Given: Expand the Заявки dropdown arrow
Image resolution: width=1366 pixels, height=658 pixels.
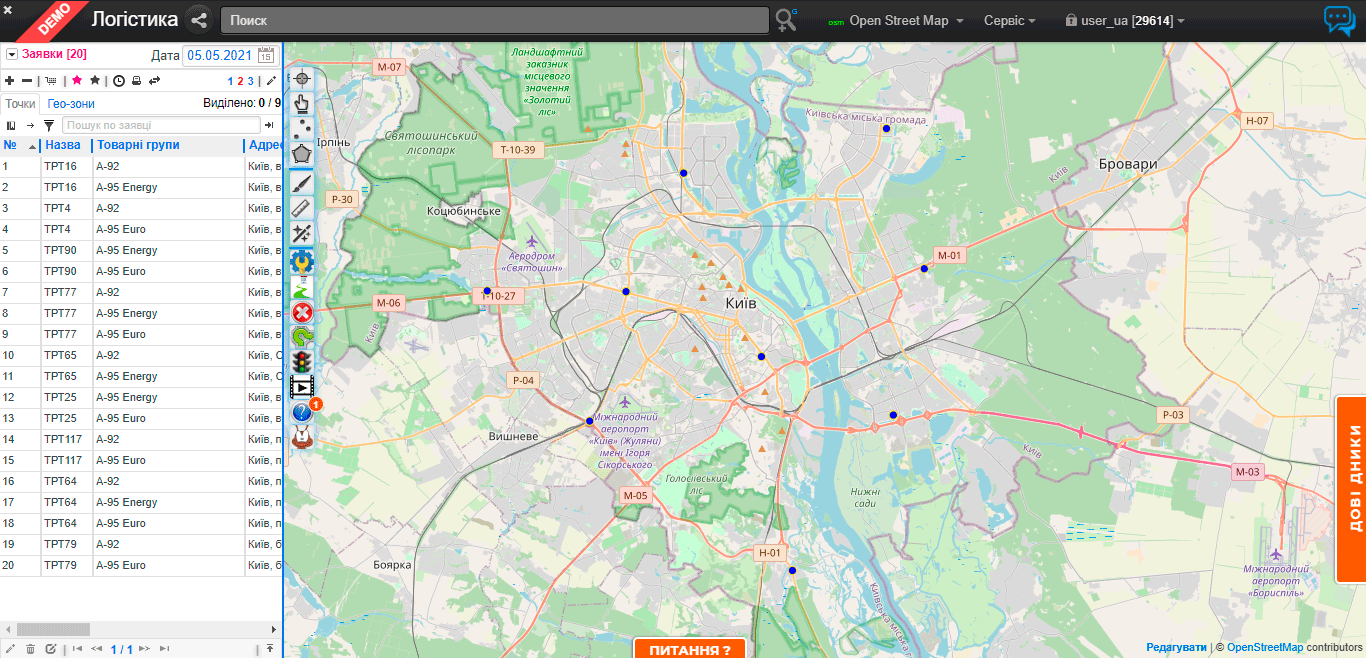Looking at the screenshot, I should [x=12, y=55].
